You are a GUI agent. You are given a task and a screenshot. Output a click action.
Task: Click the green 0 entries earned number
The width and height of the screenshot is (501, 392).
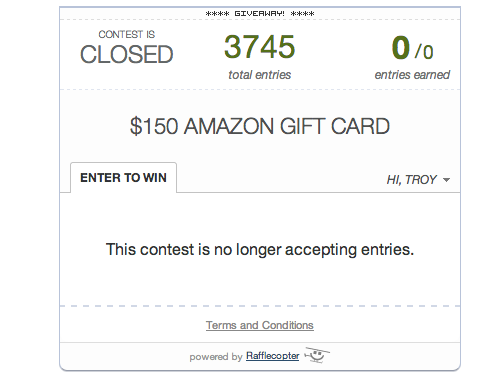click(401, 47)
